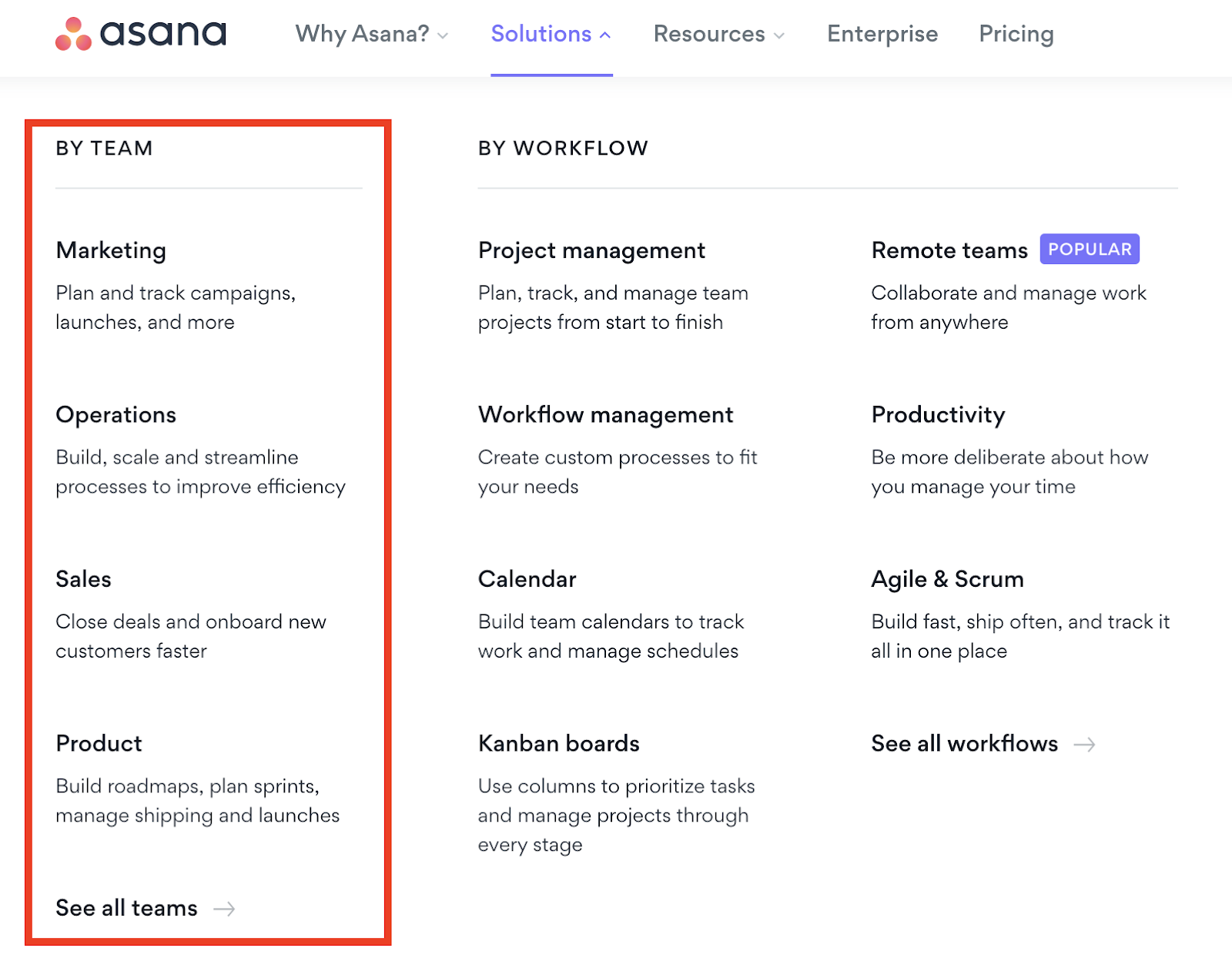Image resolution: width=1232 pixels, height=968 pixels.
Task: Click the arrow icon beside See all workflows
Action: [1084, 745]
